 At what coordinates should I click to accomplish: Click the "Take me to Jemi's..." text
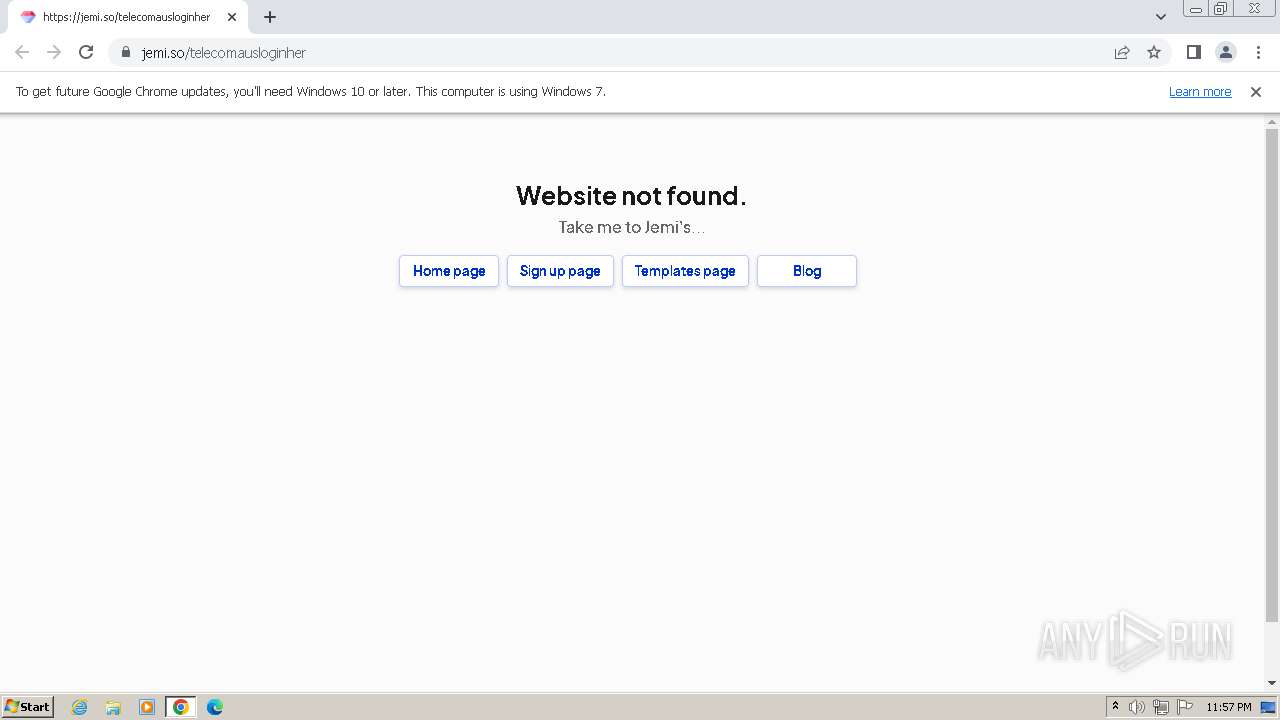pyautogui.click(x=631, y=227)
